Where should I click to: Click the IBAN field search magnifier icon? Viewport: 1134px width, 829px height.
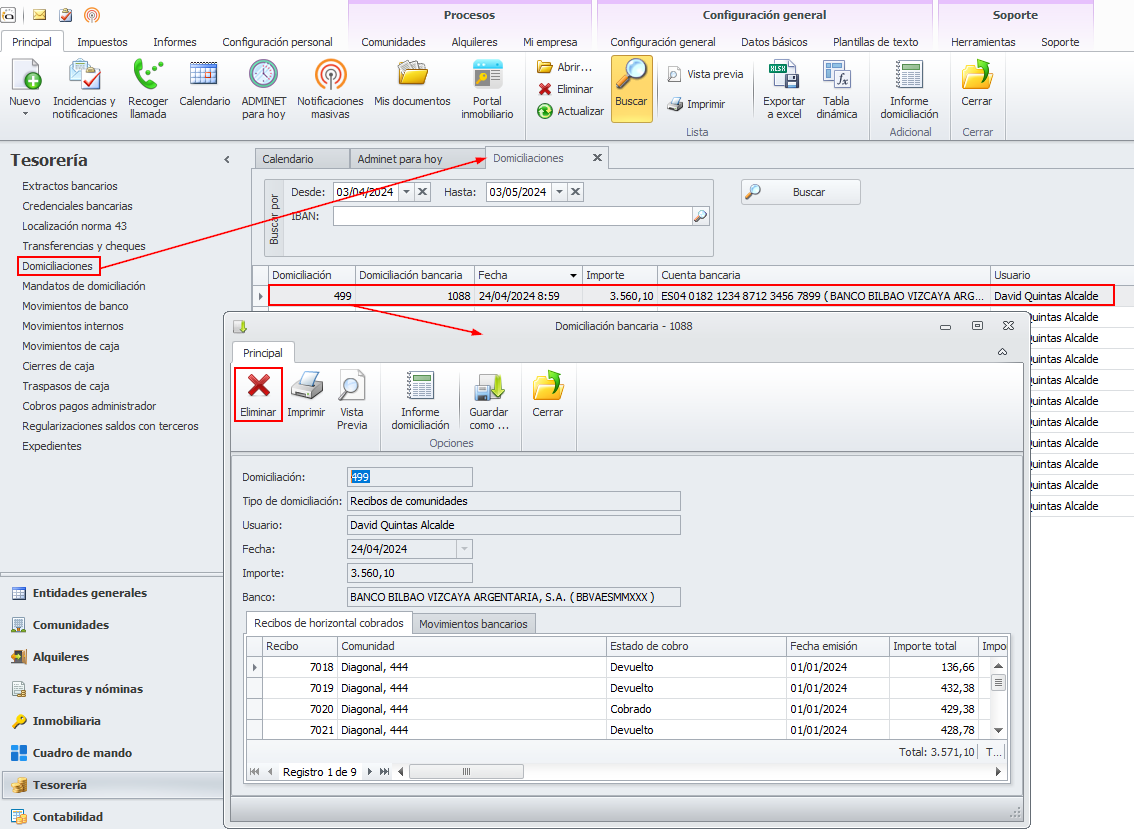(x=700, y=216)
